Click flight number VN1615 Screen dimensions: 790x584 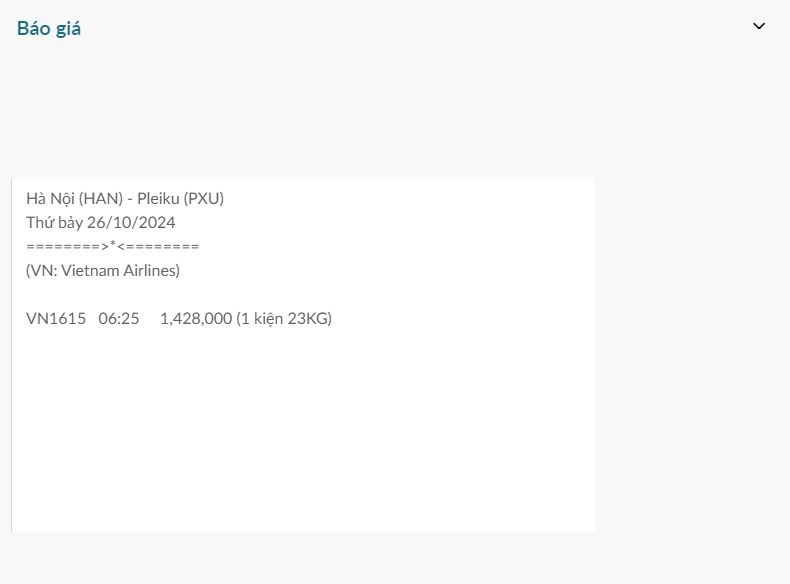point(56,318)
